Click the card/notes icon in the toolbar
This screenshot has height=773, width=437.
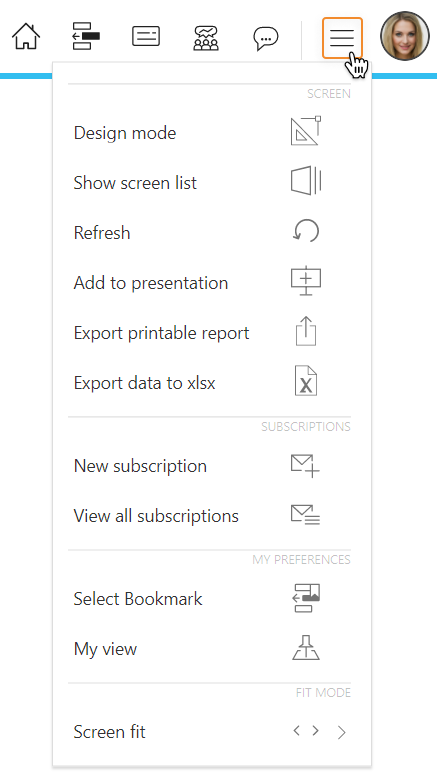click(146, 36)
